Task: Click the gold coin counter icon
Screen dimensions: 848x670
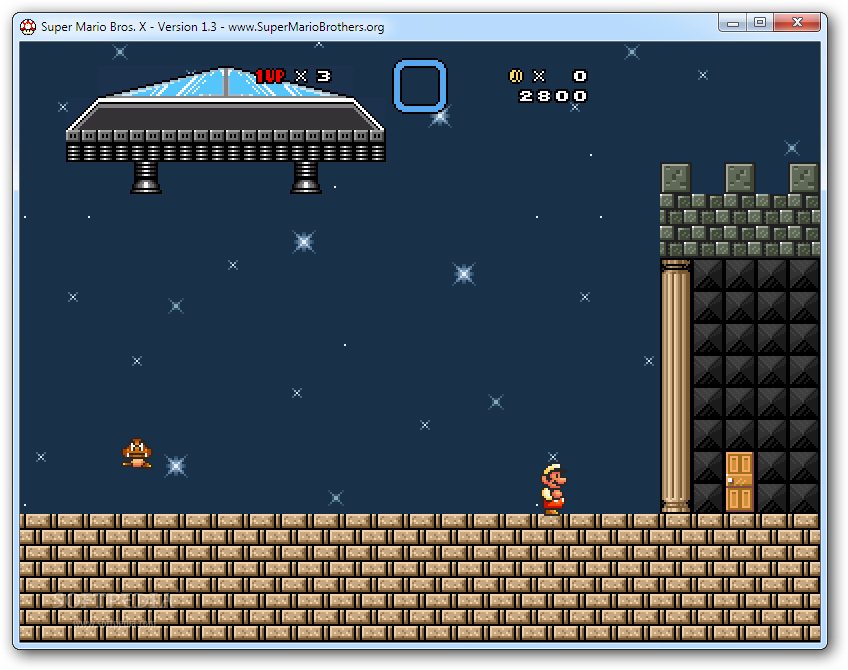Action: [516, 76]
